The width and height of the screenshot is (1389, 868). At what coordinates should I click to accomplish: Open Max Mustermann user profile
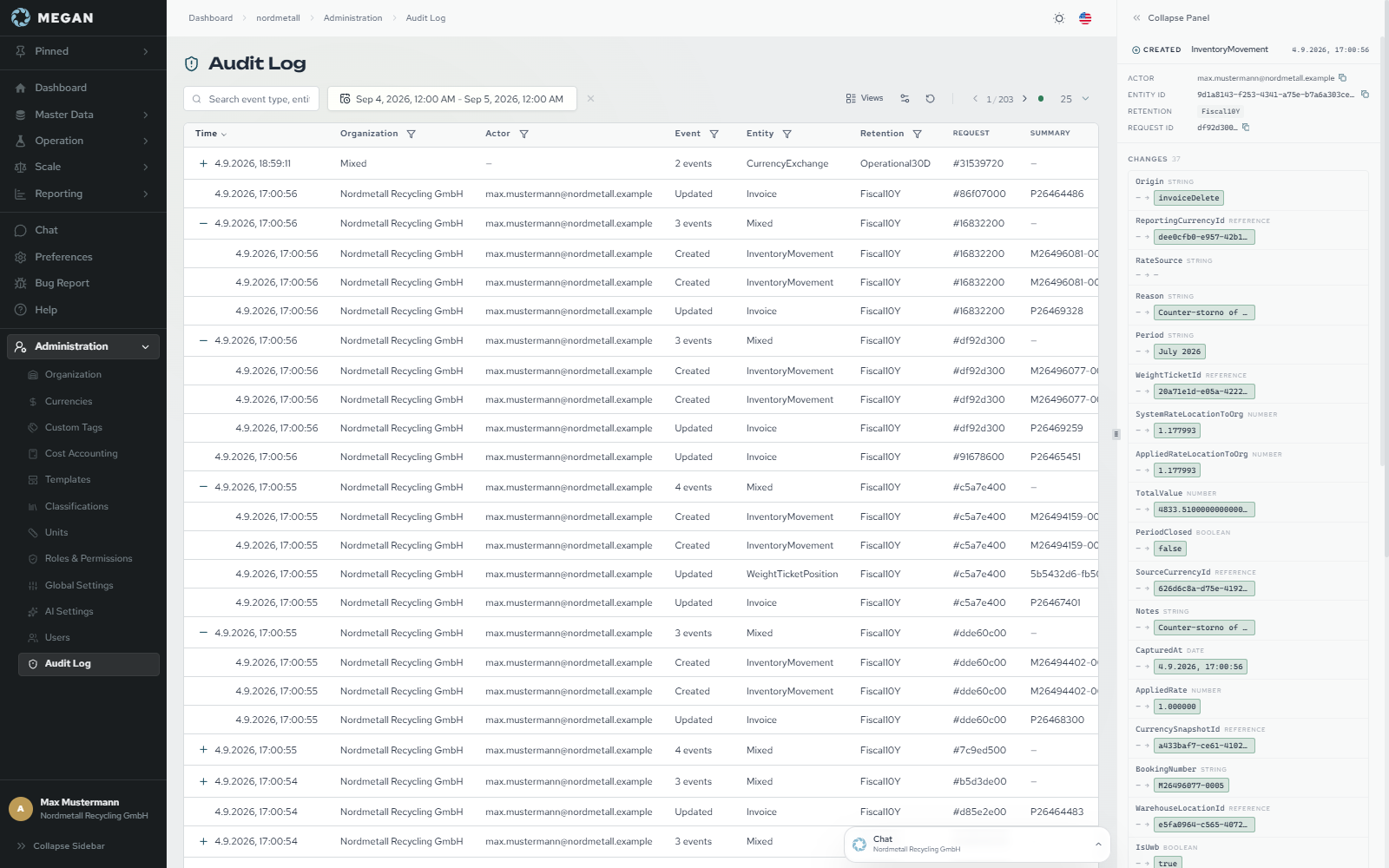[82, 808]
